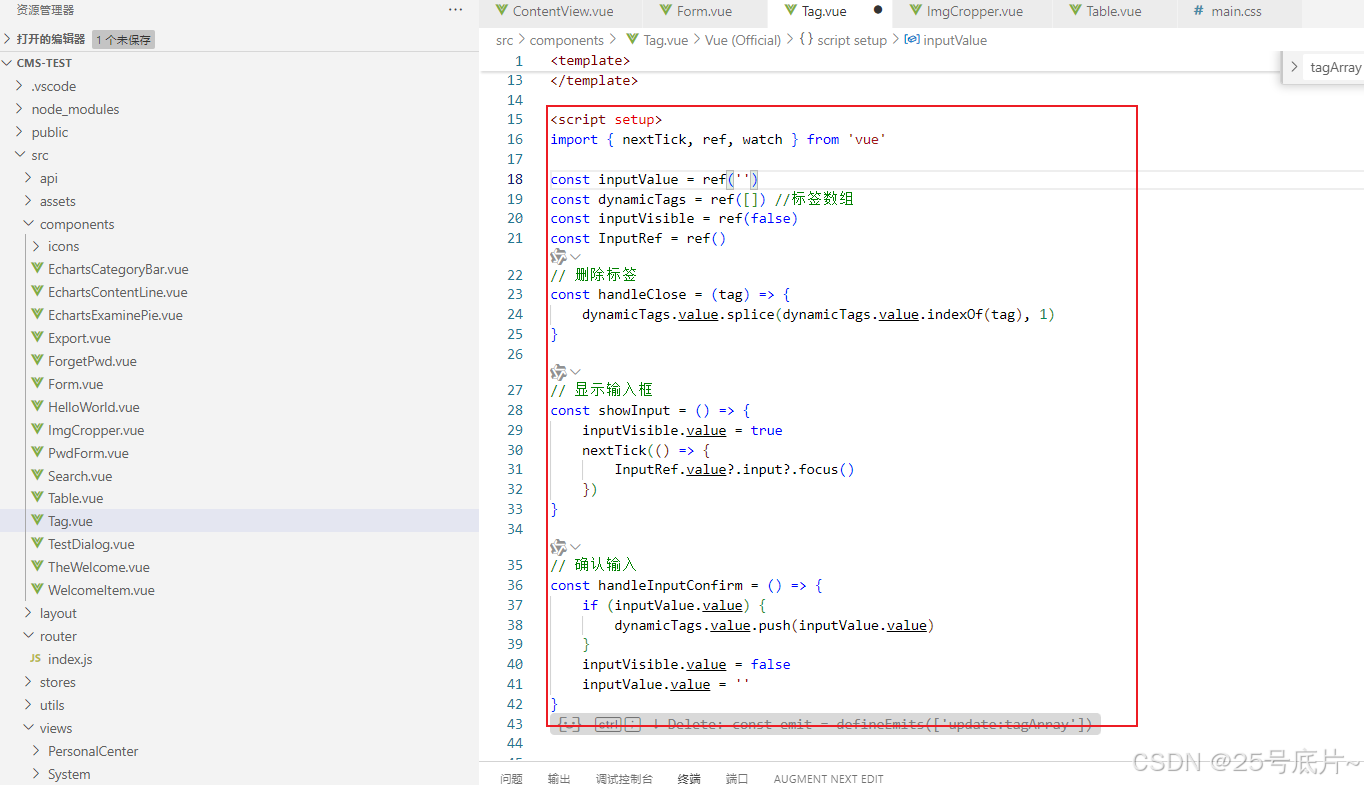
Task: Click the script setup breadcrumb
Action: tap(852, 40)
